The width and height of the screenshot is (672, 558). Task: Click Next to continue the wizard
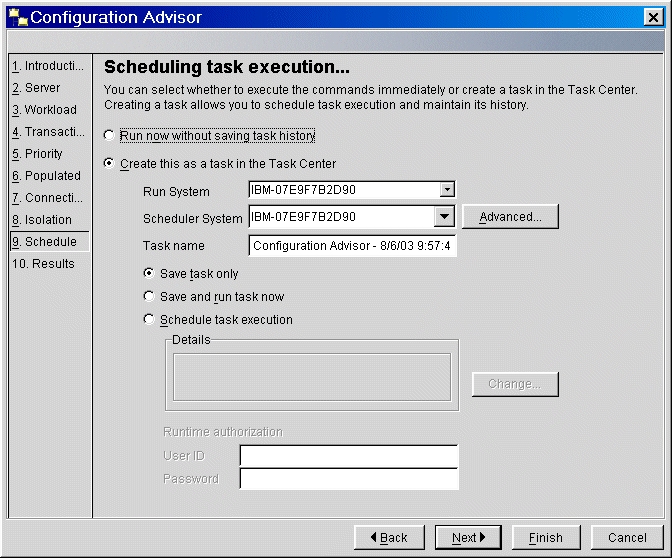coord(467,538)
